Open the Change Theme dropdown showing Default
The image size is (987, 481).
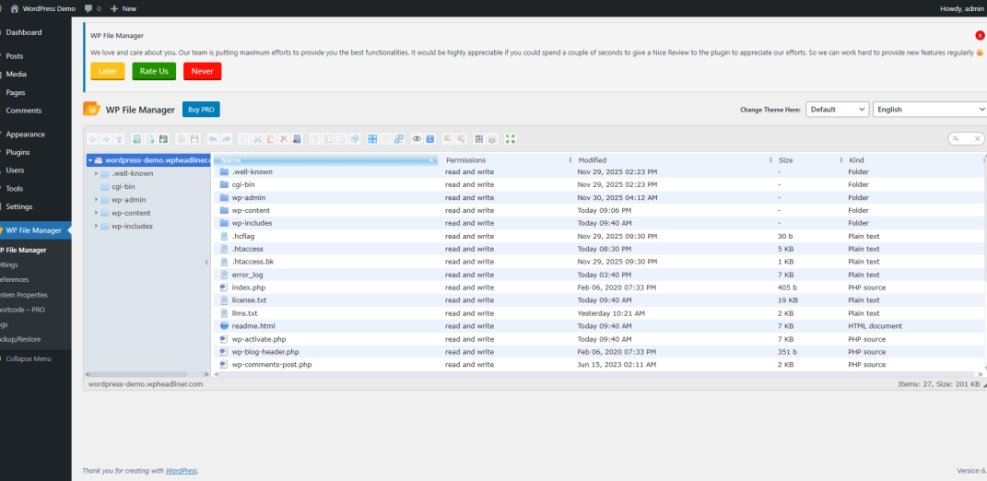coord(837,109)
